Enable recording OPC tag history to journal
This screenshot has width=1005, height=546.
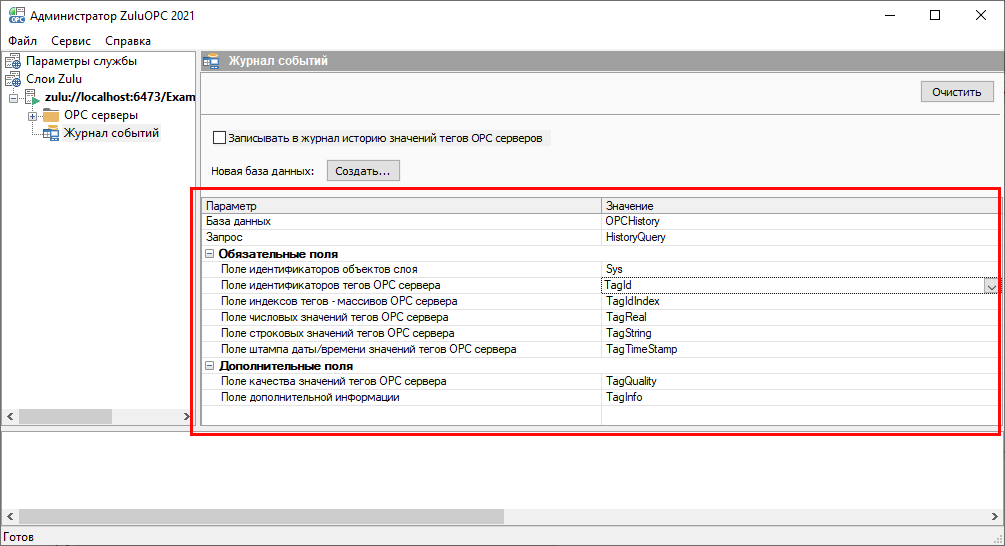220,138
